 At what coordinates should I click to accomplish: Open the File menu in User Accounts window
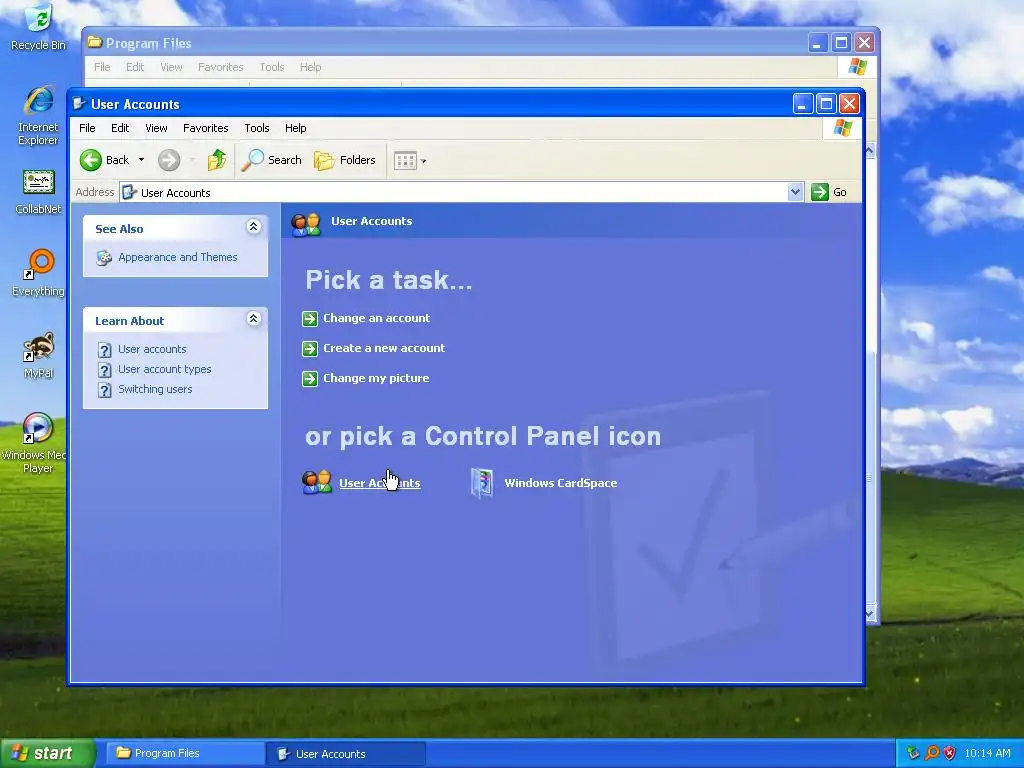coord(87,128)
